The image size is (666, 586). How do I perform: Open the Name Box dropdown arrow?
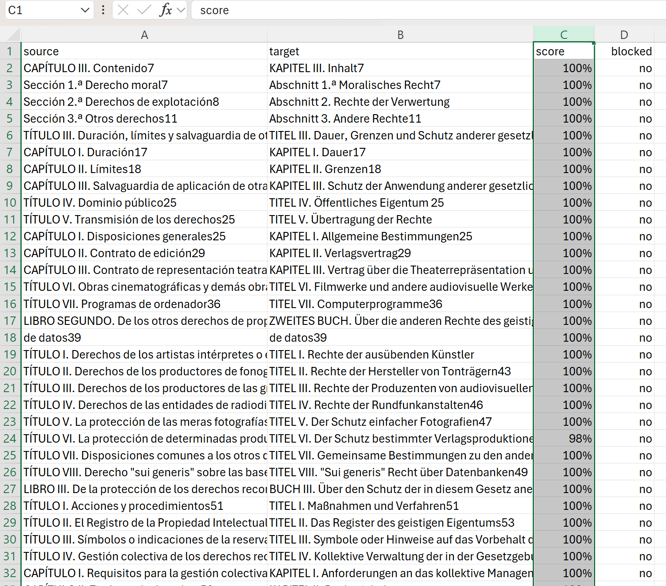(x=85, y=10)
